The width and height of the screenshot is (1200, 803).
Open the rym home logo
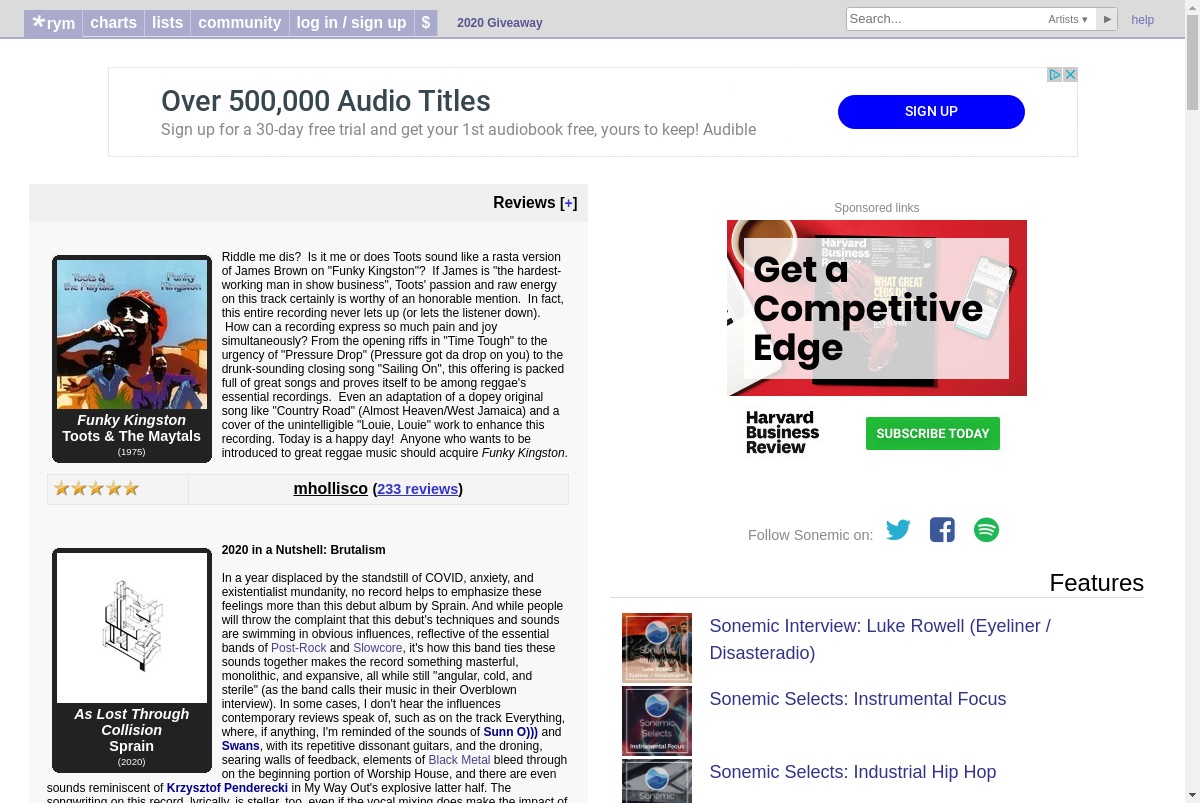pos(53,22)
